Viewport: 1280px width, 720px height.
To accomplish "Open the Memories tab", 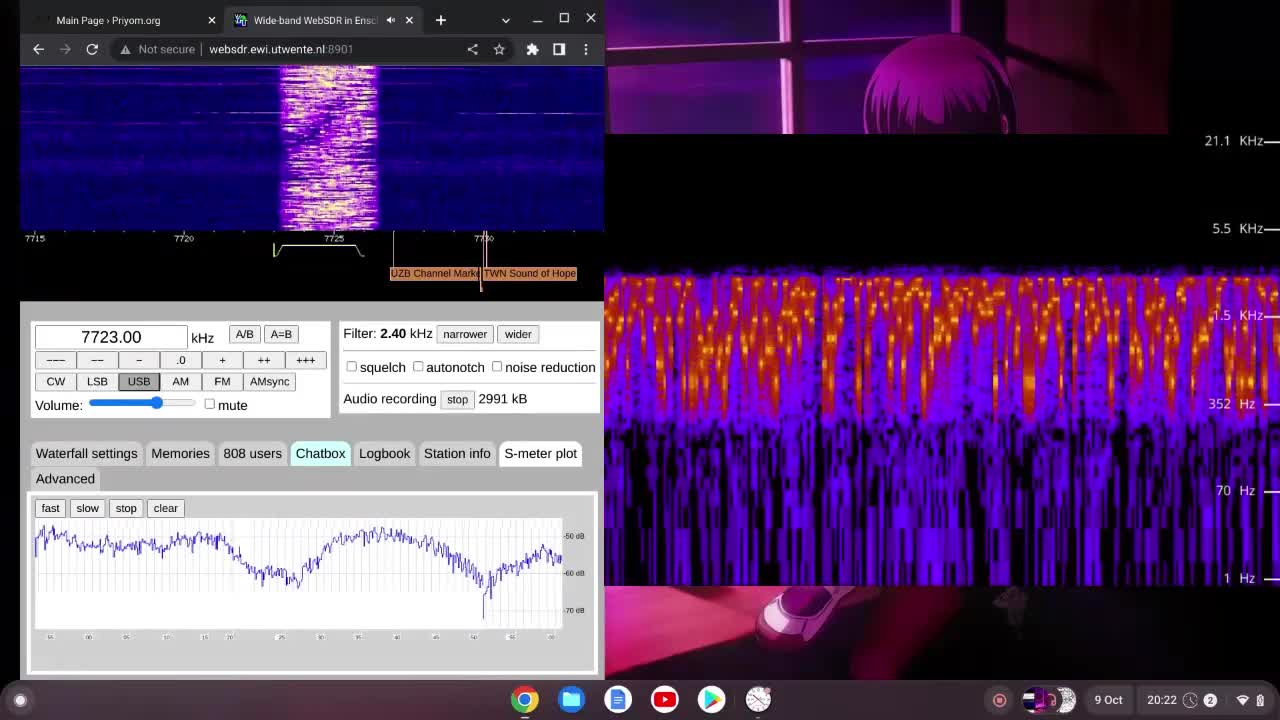I will (x=180, y=453).
